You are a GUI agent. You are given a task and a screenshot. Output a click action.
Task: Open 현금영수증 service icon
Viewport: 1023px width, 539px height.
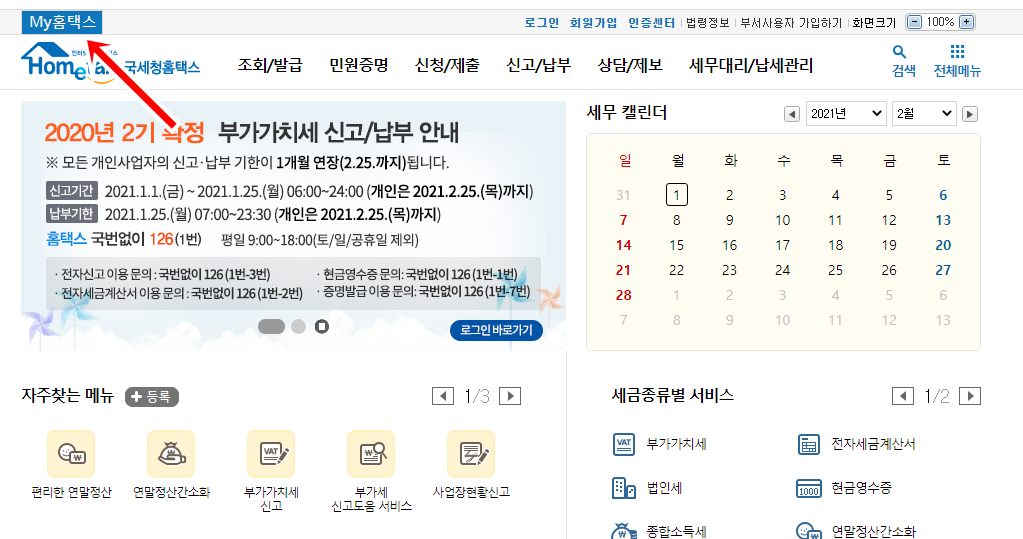tap(809, 488)
